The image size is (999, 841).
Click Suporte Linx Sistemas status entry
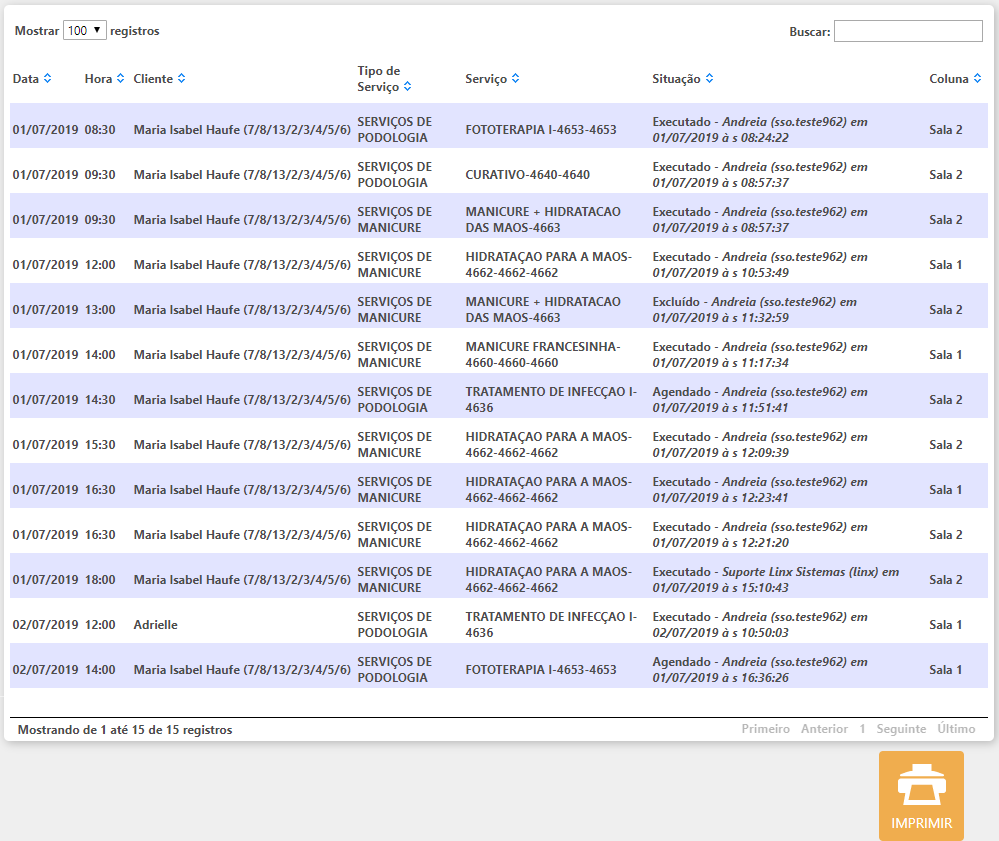click(x=775, y=580)
